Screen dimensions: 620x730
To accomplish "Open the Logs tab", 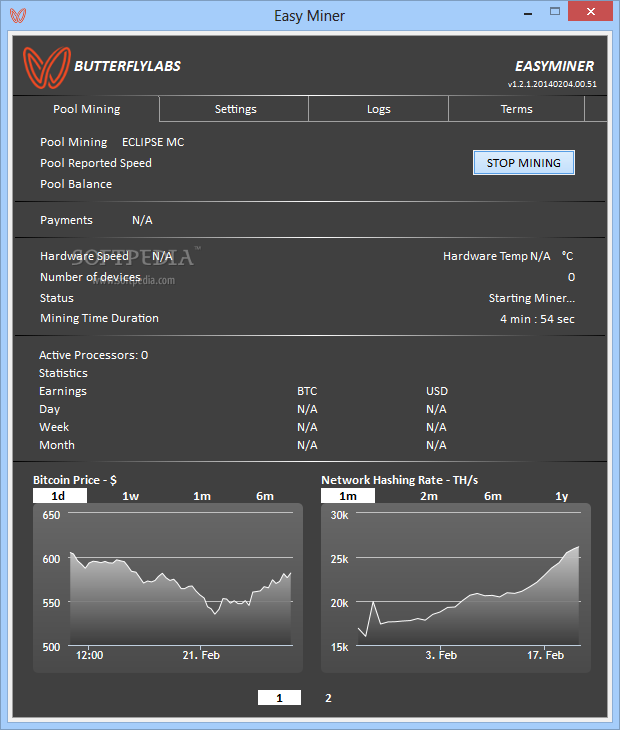I will [378, 109].
